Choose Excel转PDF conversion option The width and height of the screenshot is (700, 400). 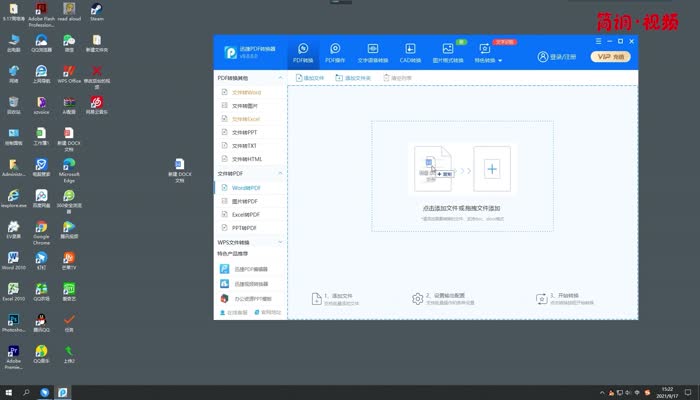pyautogui.click(x=246, y=214)
